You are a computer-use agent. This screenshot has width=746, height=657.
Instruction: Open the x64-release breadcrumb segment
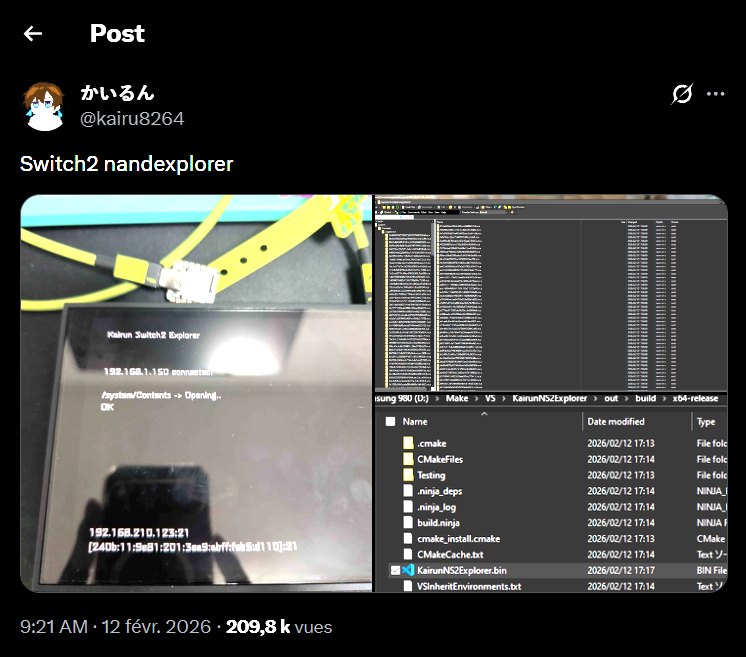coord(695,398)
